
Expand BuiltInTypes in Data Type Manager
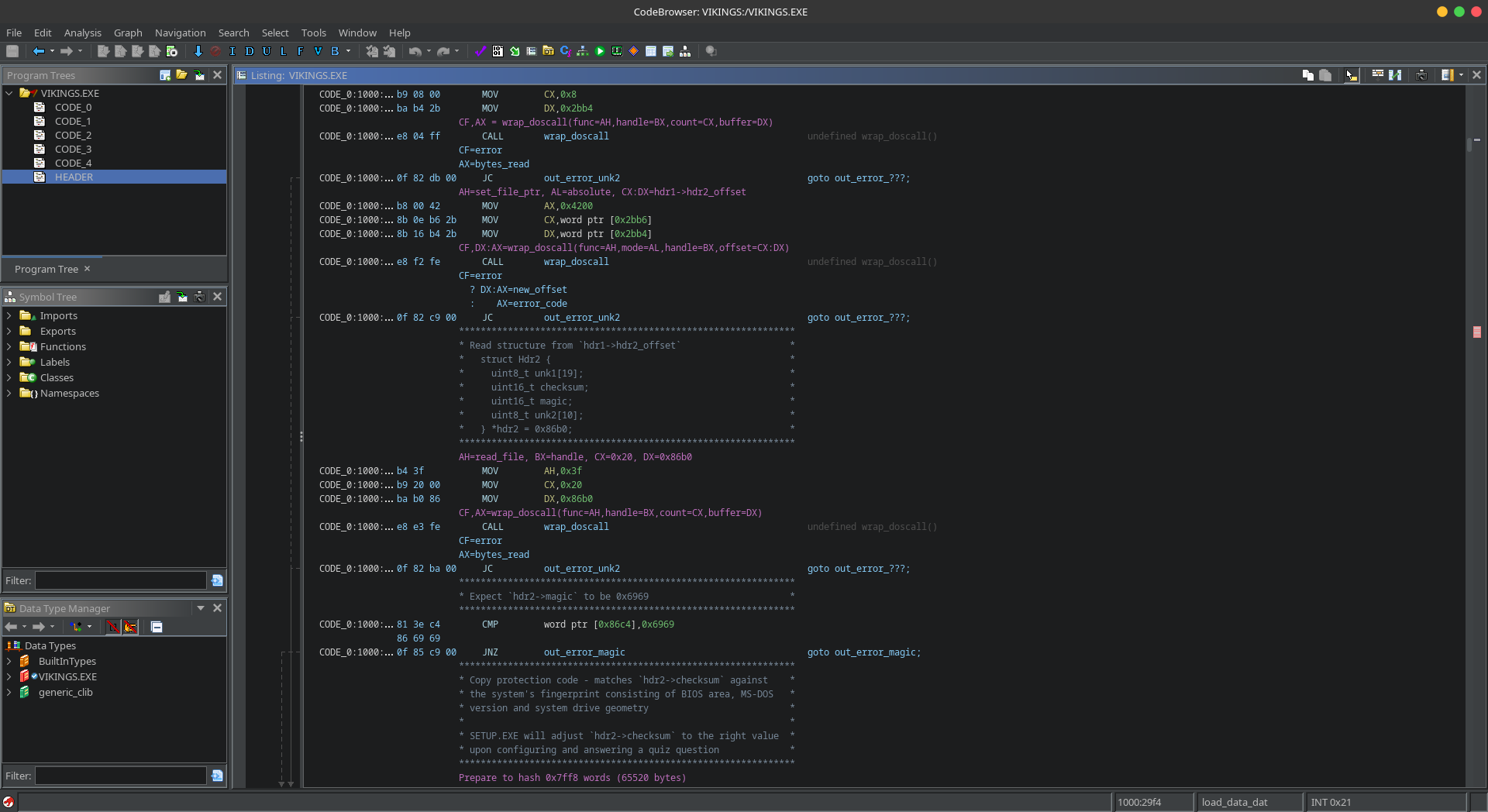[x=9, y=661]
